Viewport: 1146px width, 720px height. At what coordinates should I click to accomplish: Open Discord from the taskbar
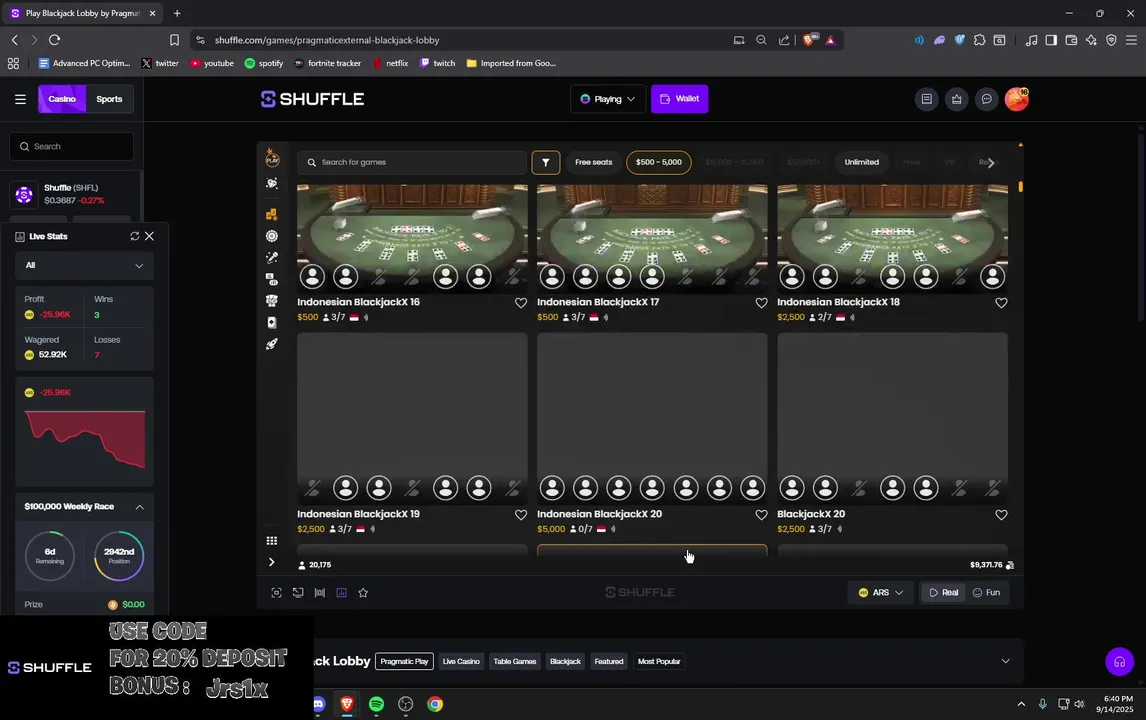(319, 704)
